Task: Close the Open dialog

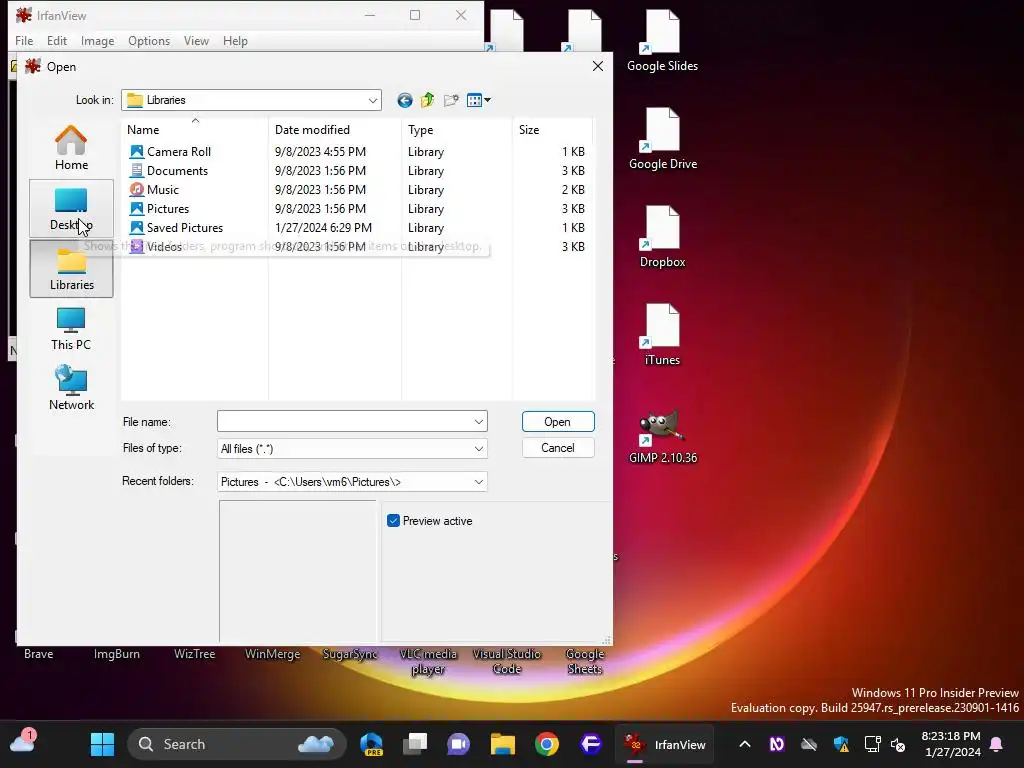Action: pos(598,66)
